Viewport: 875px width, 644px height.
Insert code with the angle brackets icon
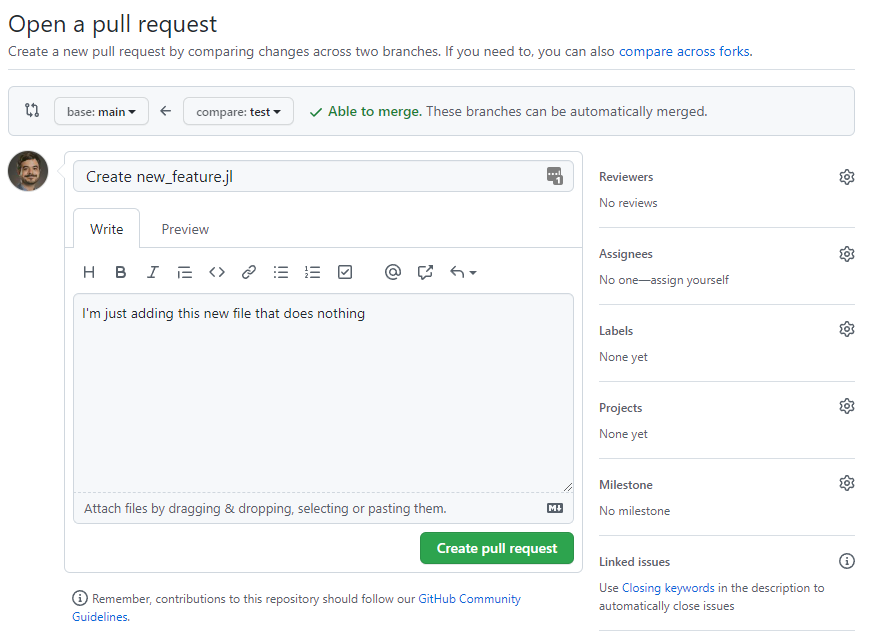click(x=217, y=272)
